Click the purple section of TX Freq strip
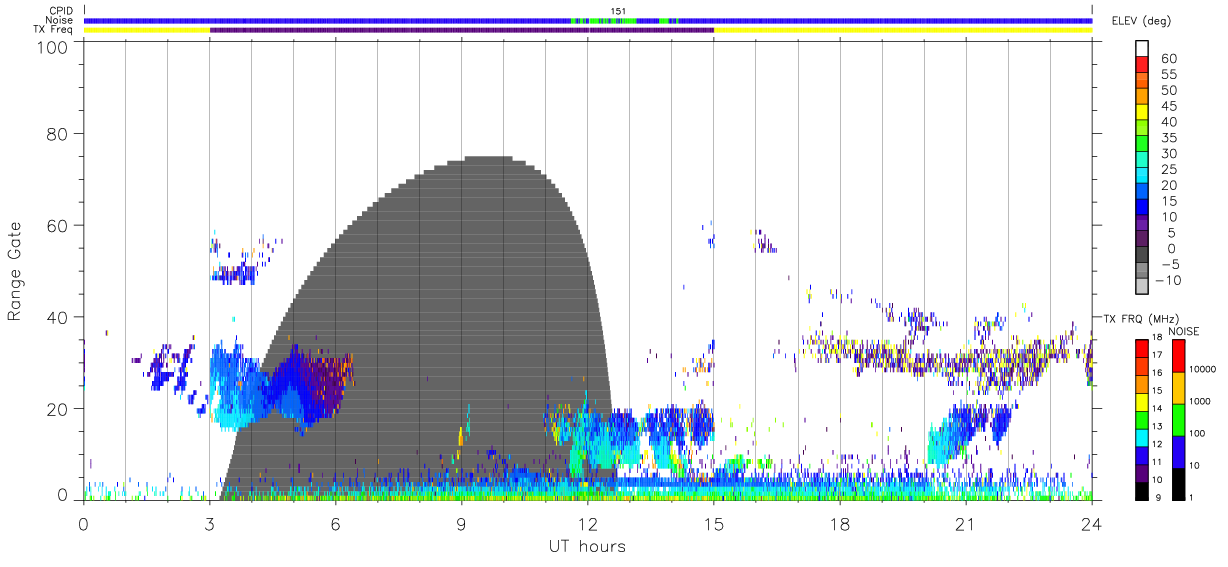The width and height of the screenshot is (1228, 567). click(462, 30)
